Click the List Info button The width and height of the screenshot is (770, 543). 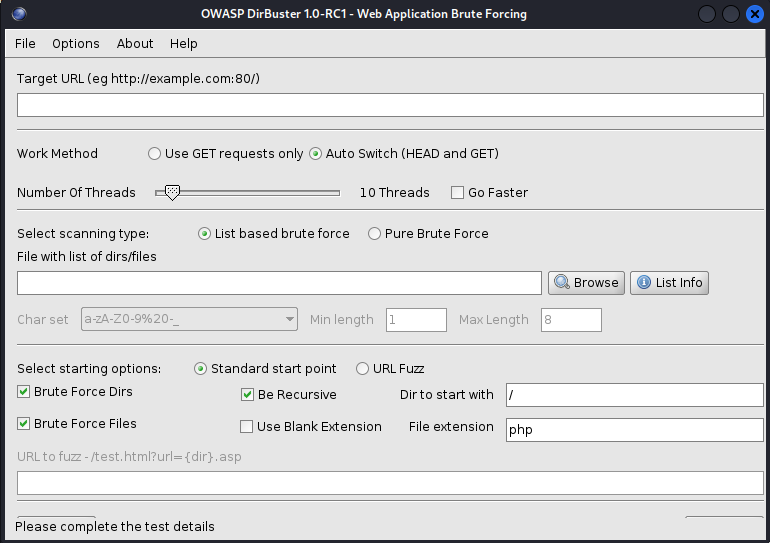[669, 283]
